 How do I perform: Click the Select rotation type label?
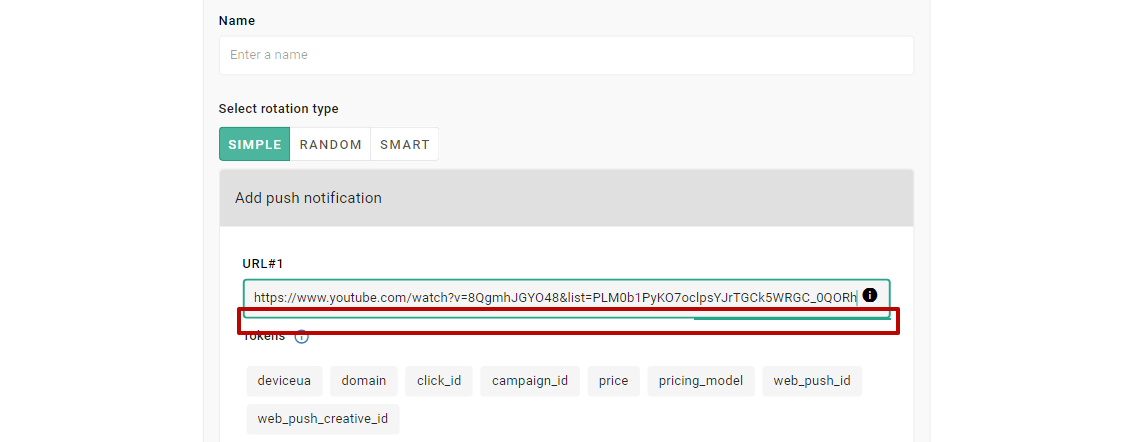pyautogui.click(x=279, y=109)
